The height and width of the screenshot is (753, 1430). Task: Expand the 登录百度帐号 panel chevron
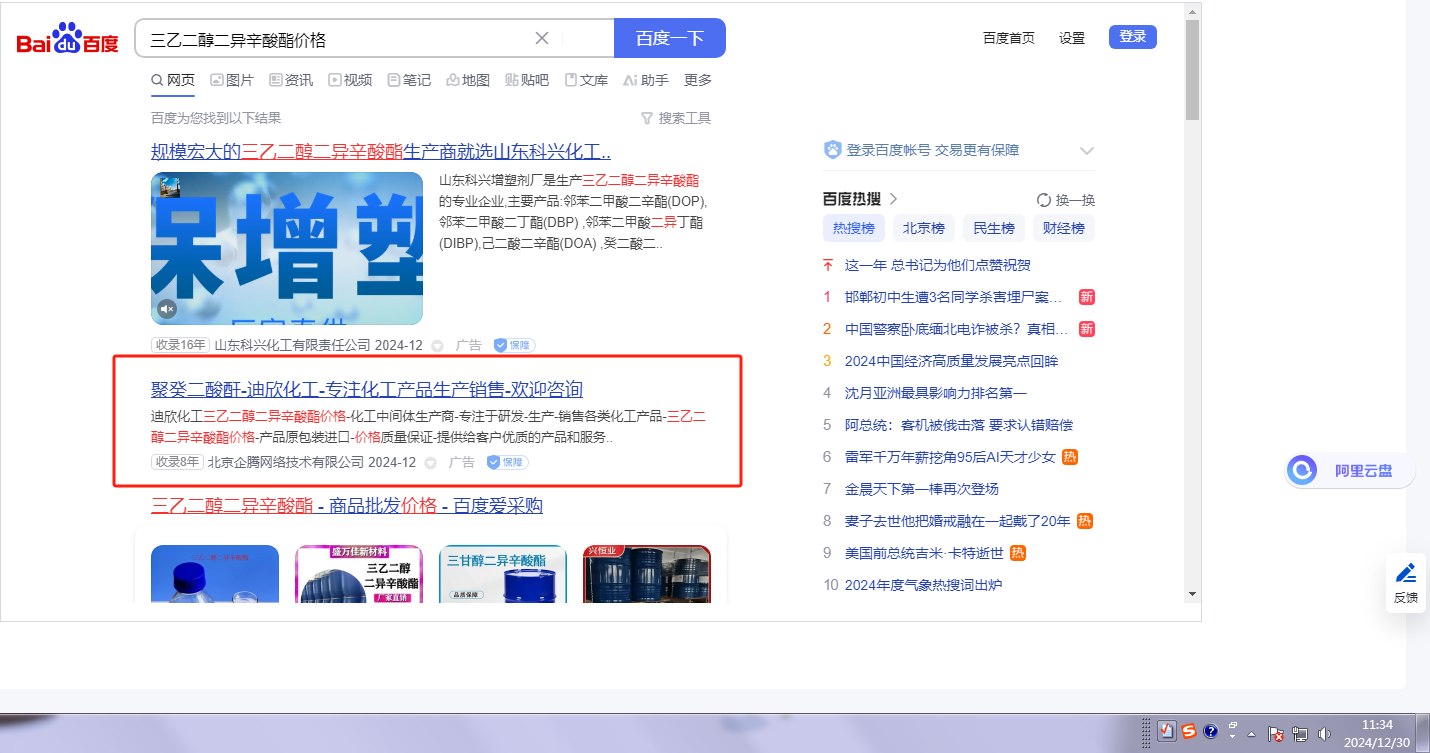point(1087,151)
